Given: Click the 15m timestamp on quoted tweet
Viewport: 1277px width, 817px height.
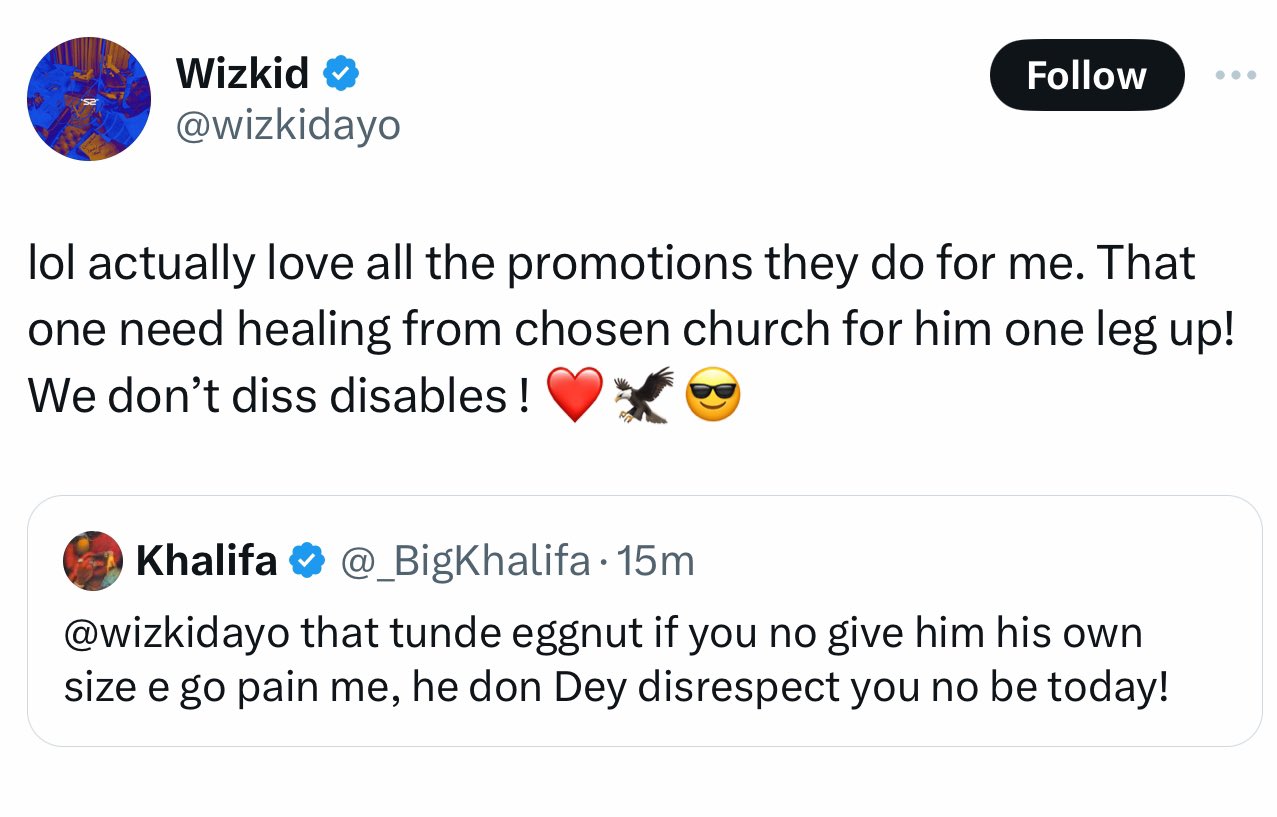Looking at the screenshot, I should coord(656,562).
